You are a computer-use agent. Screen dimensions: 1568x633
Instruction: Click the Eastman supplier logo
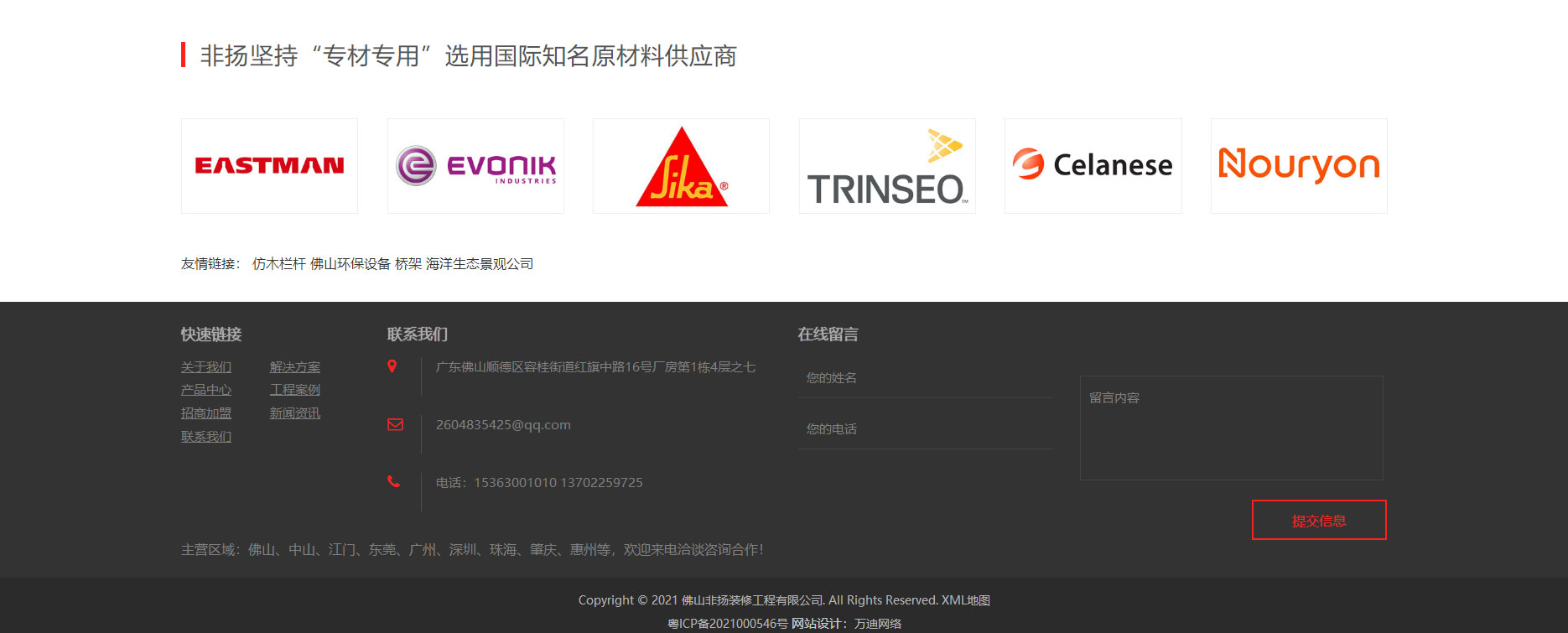pos(269,166)
